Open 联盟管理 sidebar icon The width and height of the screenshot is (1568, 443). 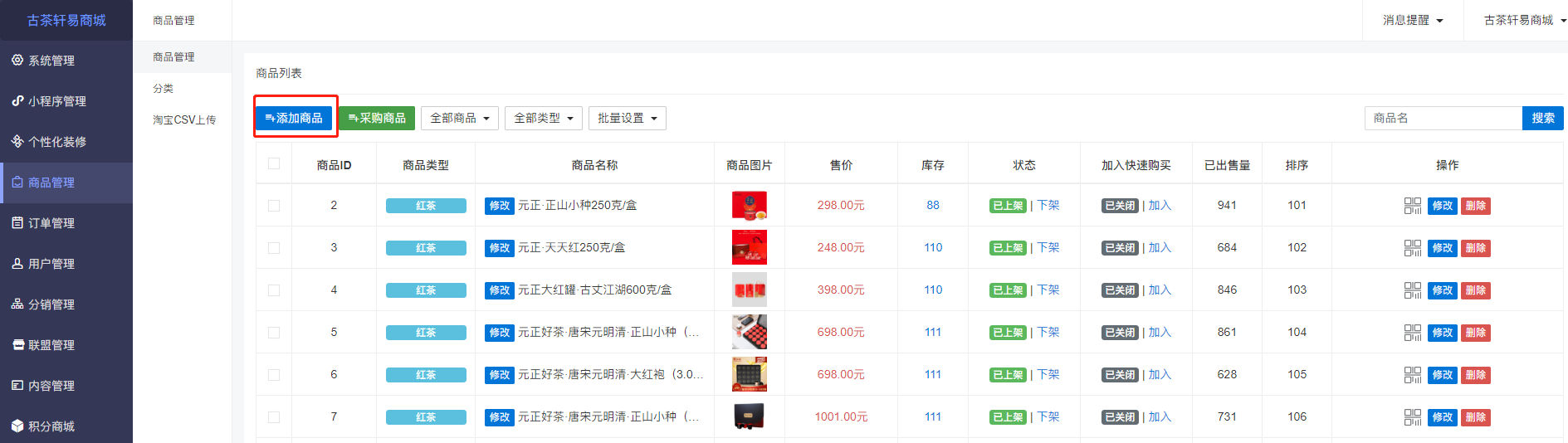click(x=17, y=344)
